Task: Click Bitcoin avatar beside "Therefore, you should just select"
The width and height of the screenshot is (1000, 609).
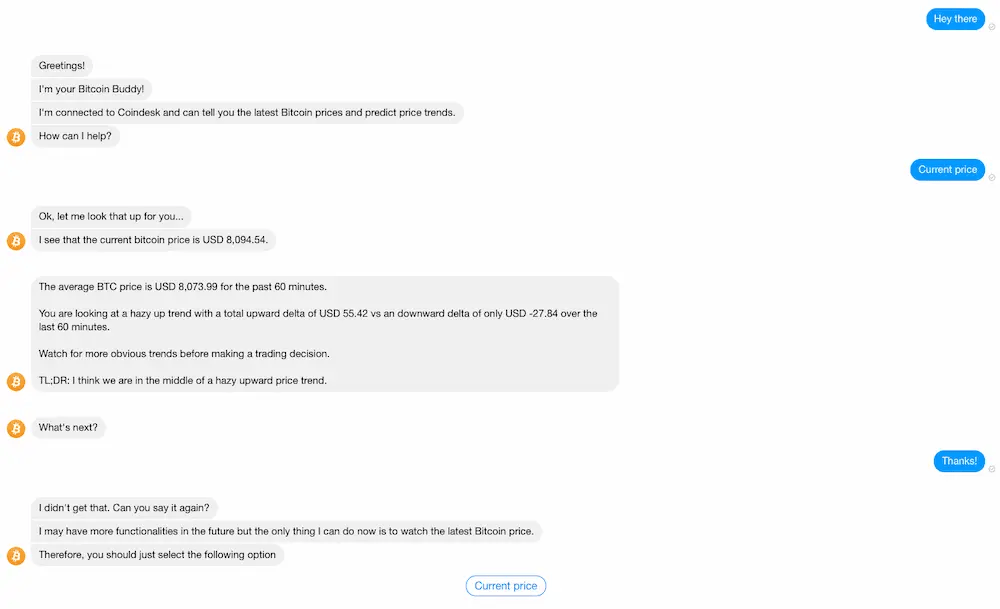Action: (16, 556)
